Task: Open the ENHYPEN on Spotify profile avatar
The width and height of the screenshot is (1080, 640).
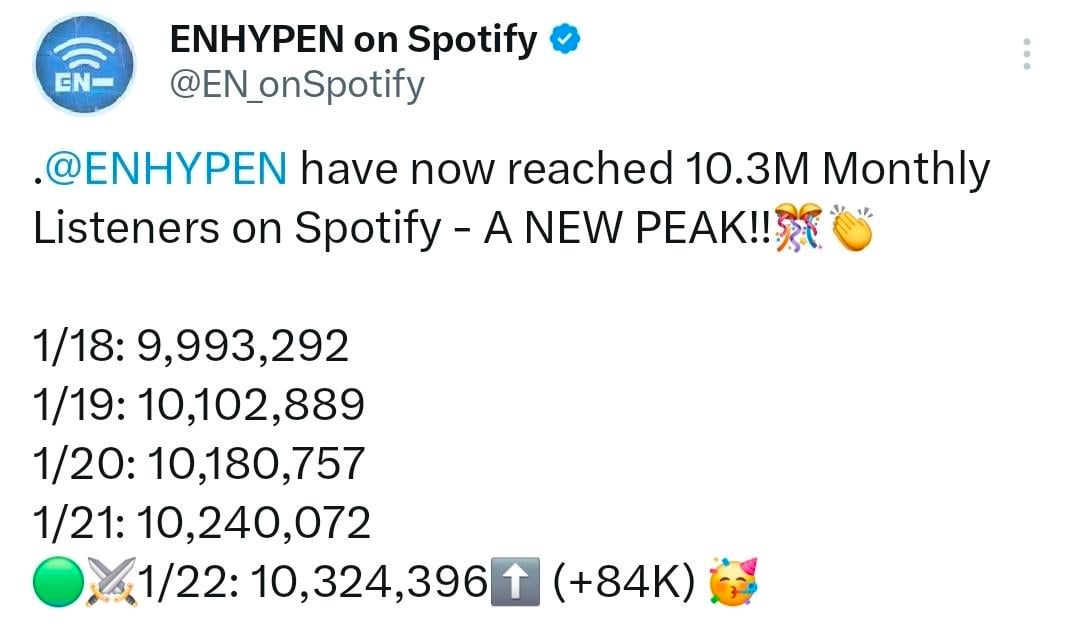Action: tap(85, 65)
